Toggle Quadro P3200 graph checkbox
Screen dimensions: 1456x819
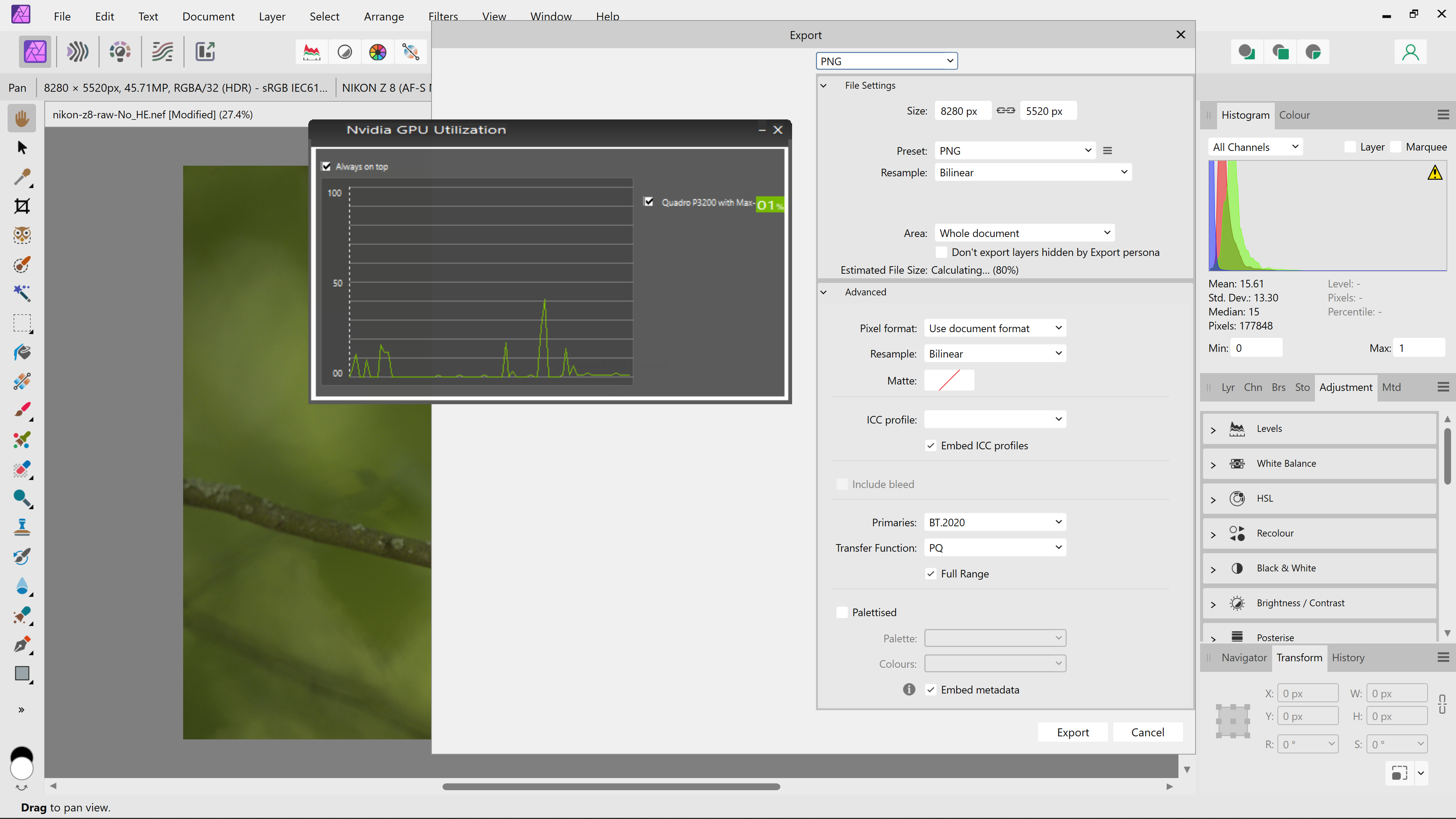649,202
